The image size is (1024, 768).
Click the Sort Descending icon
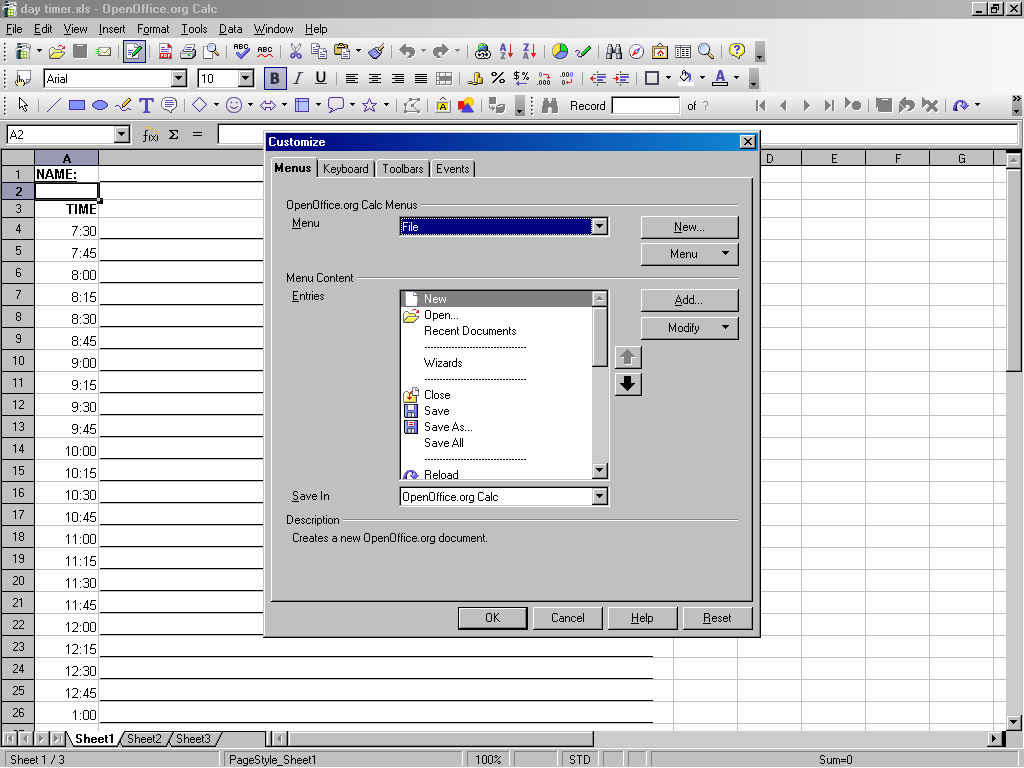[529, 51]
